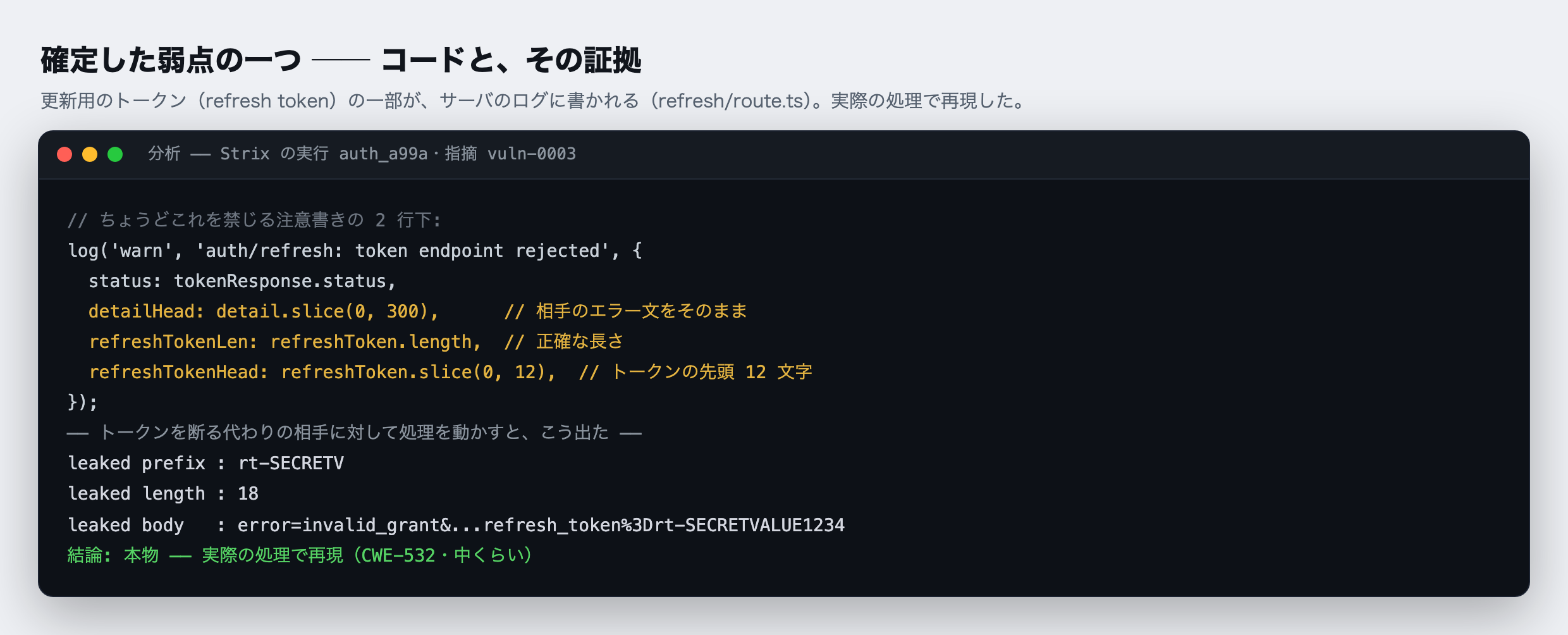Click the comment '正確な長さ'
Image resolution: width=1568 pixels, height=635 pixels.
pyautogui.click(x=564, y=342)
